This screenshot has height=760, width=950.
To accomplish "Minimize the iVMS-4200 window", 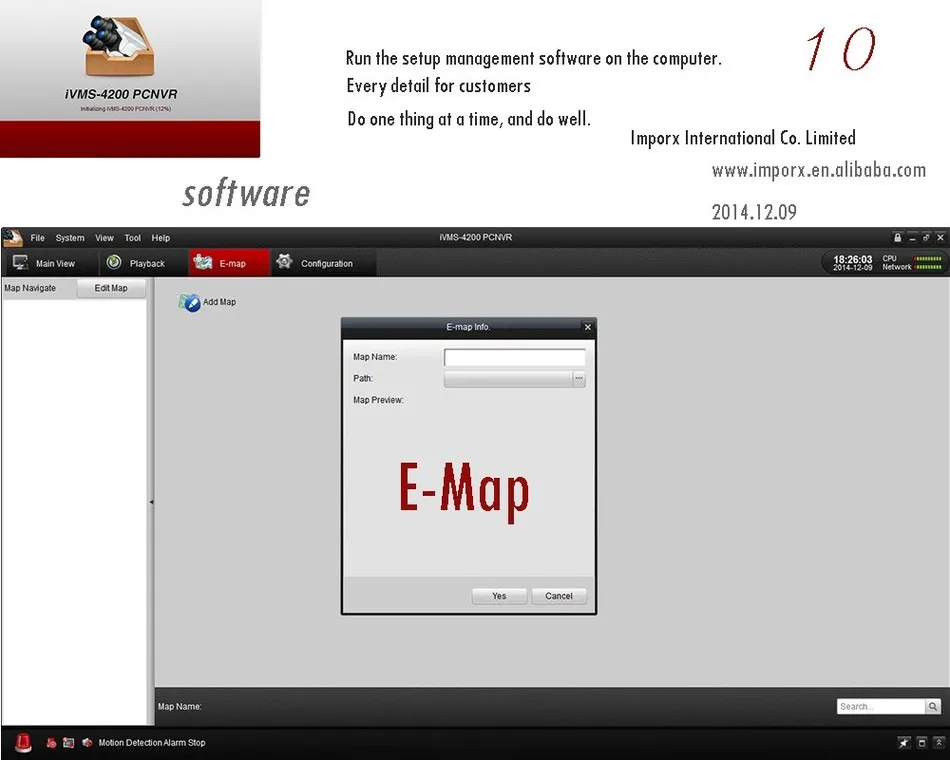I will tap(912, 238).
